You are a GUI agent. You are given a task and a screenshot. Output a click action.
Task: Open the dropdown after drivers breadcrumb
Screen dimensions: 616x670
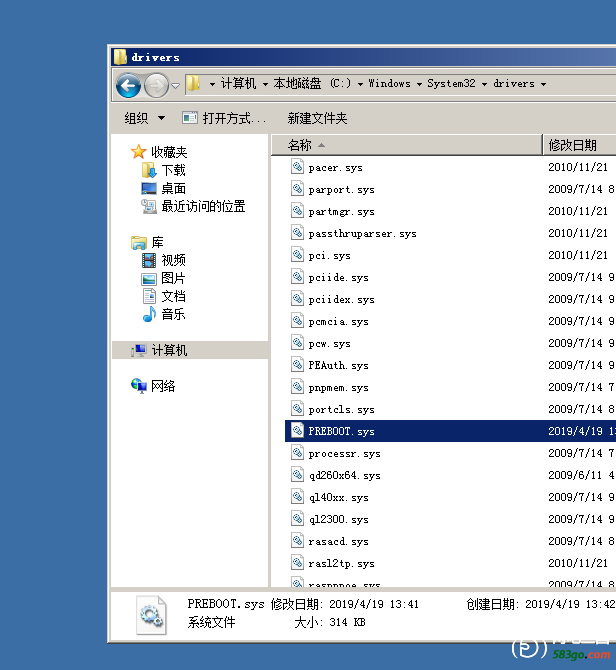point(543,84)
